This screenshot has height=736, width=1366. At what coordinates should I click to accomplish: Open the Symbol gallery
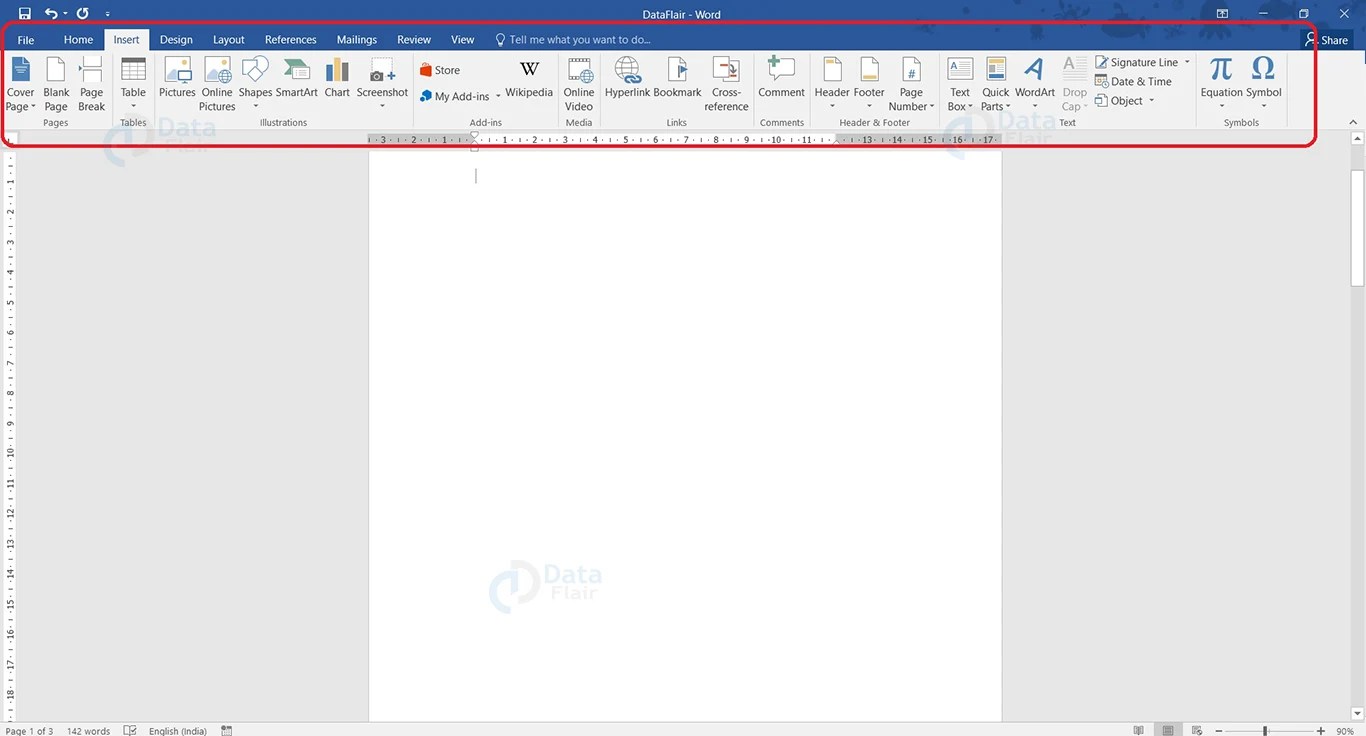tap(1264, 84)
